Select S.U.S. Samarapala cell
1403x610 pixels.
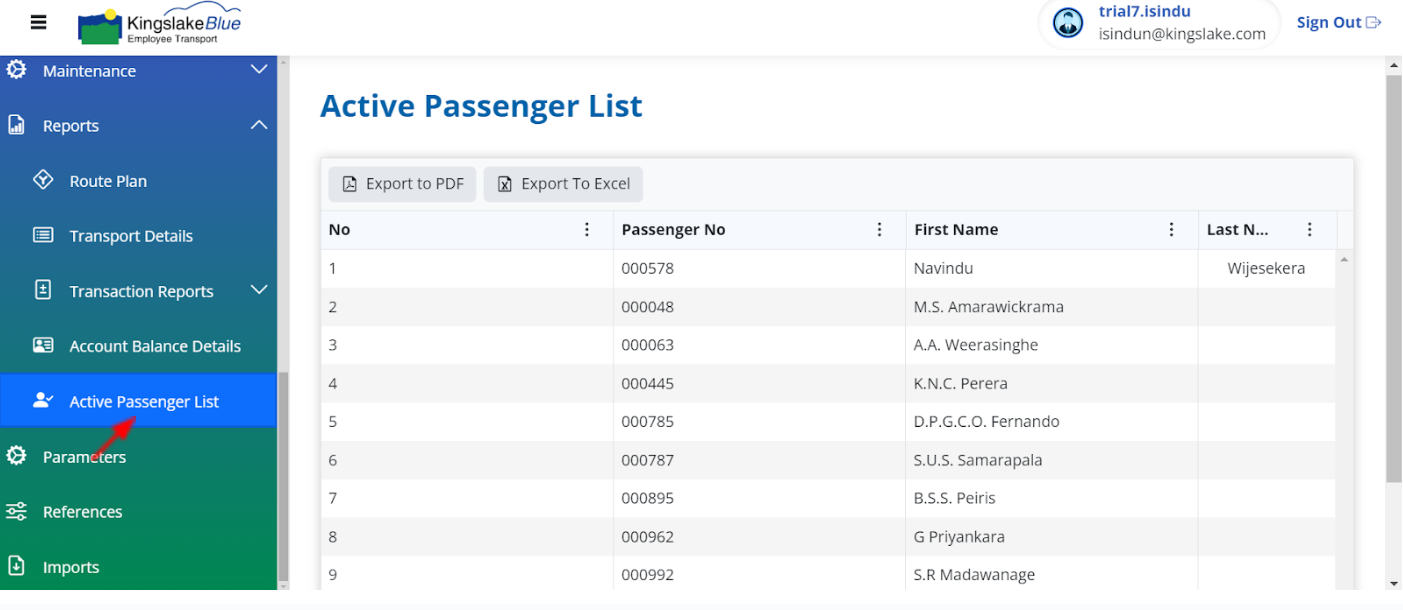tap(978, 460)
